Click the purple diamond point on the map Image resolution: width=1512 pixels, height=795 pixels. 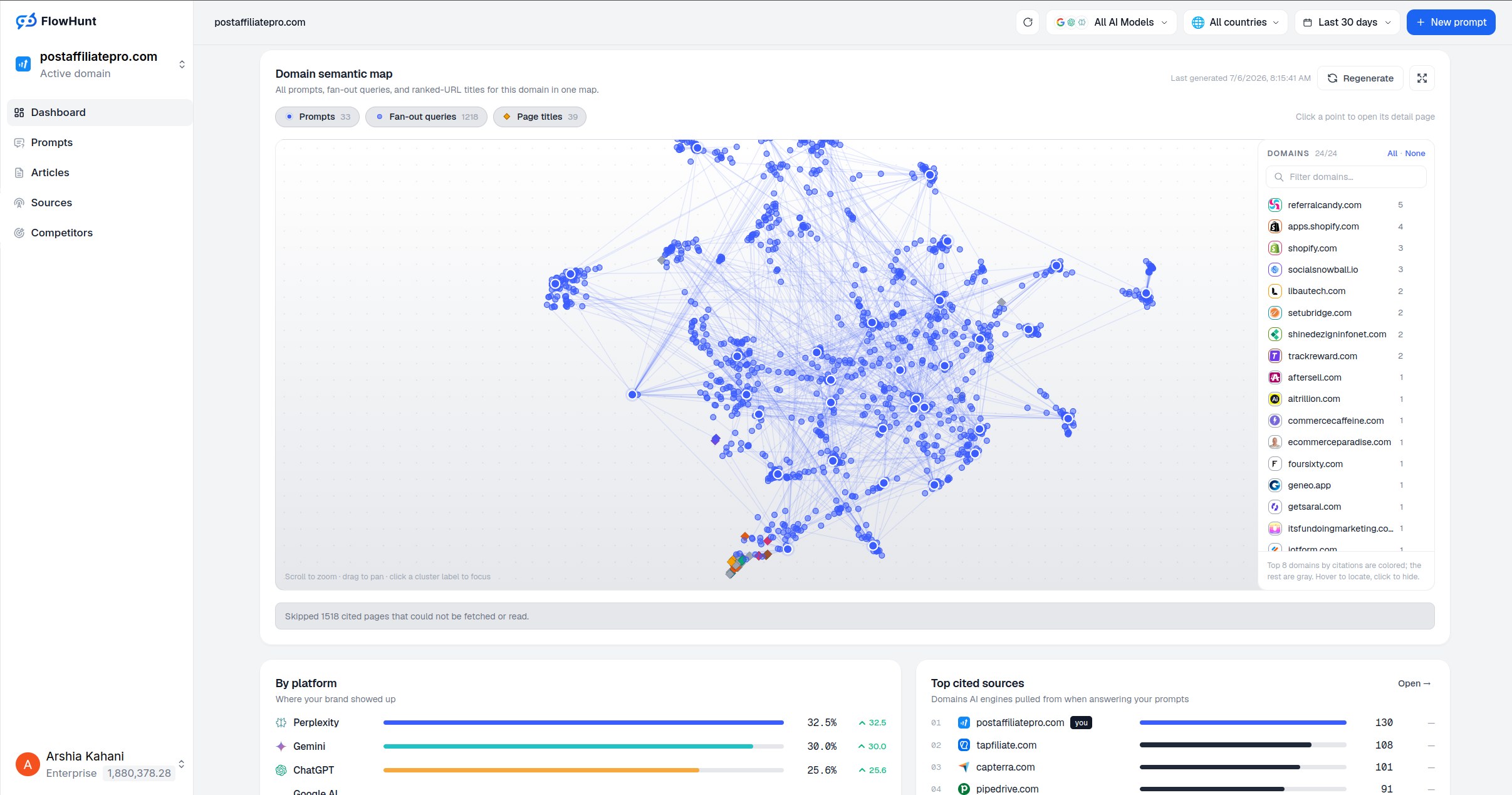(x=716, y=440)
